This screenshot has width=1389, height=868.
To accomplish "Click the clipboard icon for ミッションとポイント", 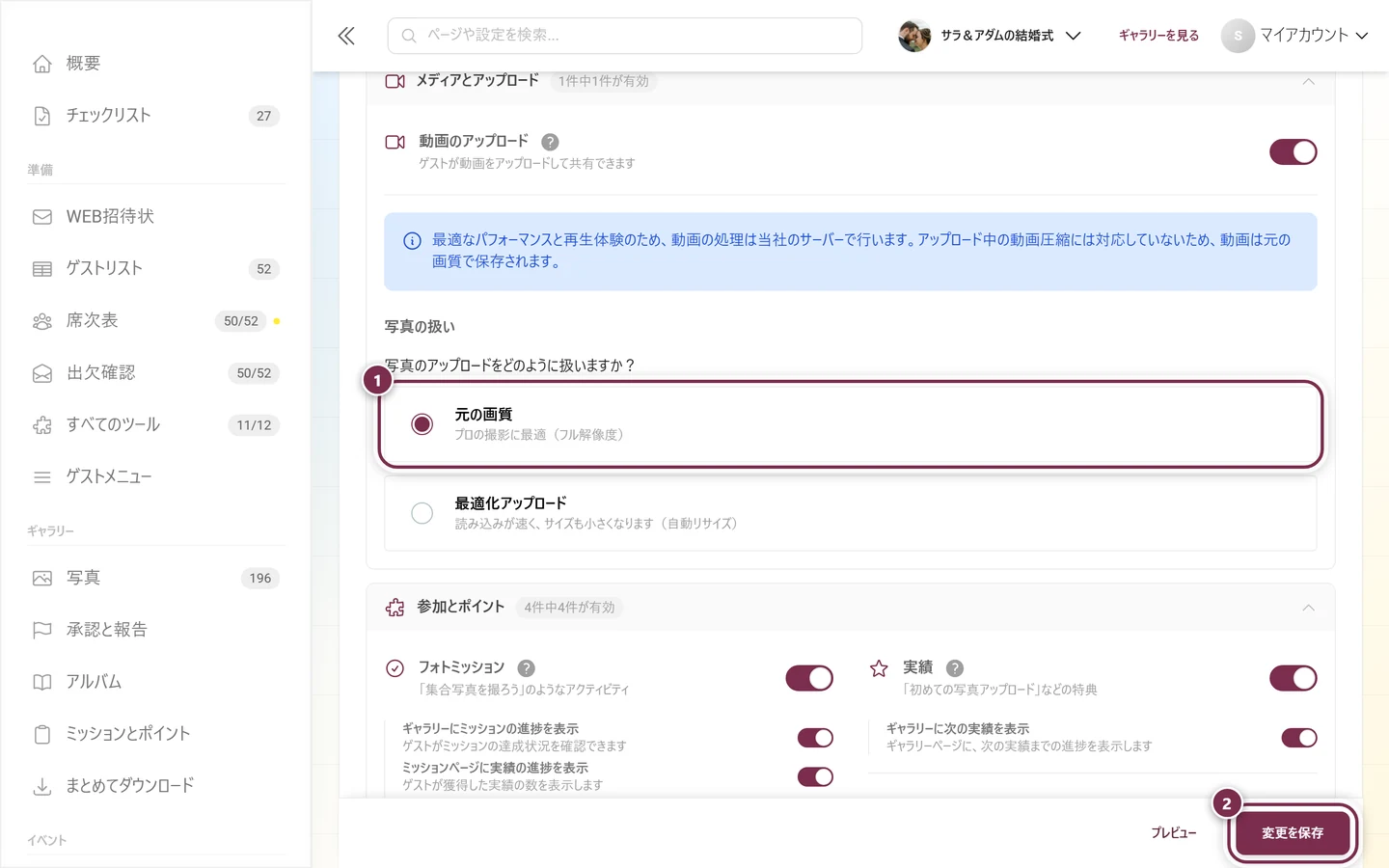I will 42,735.
